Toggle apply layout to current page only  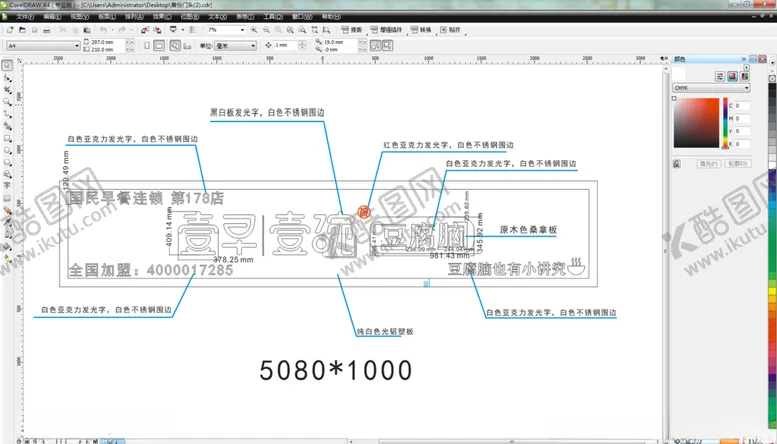(x=187, y=46)
